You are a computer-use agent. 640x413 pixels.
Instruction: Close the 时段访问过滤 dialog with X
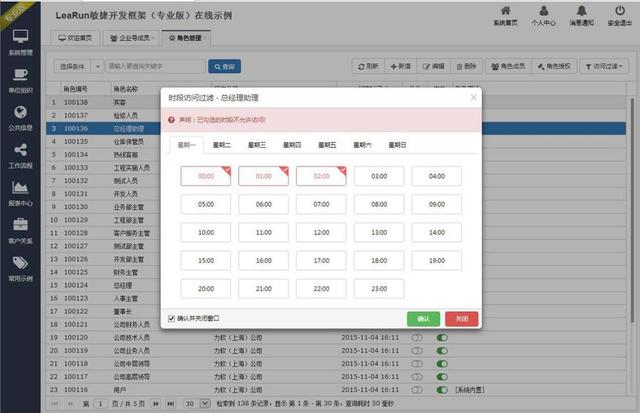(x=473, y=97)
